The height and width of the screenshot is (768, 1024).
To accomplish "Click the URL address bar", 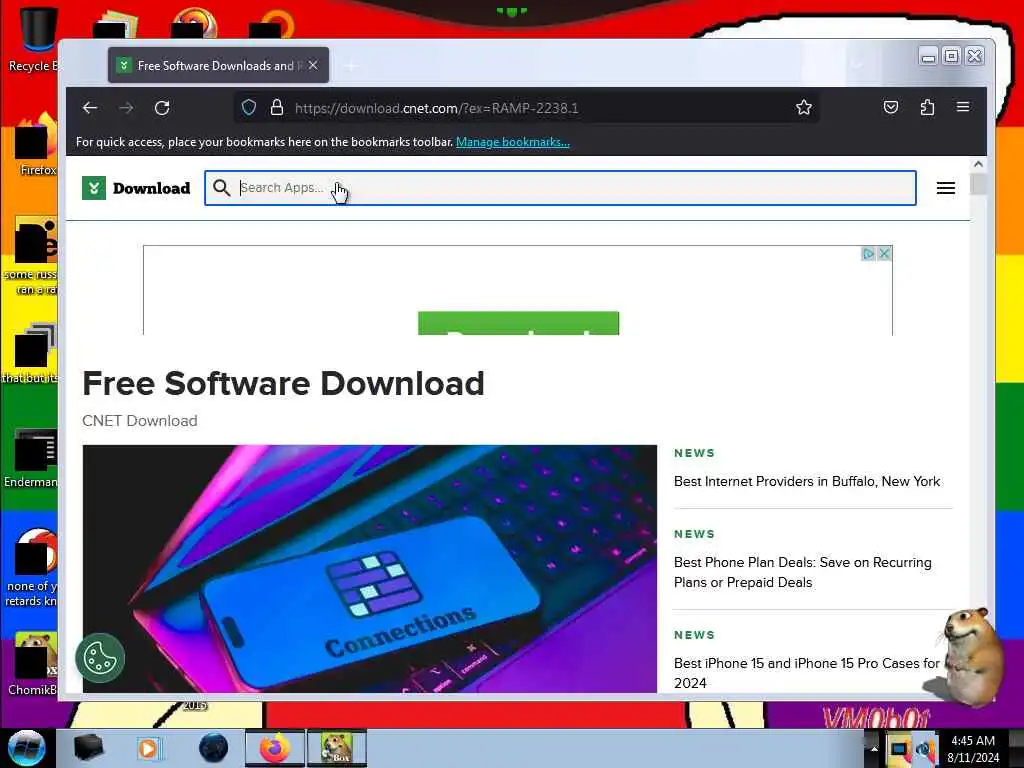I will pyautogui.click(x=526, y=108).
